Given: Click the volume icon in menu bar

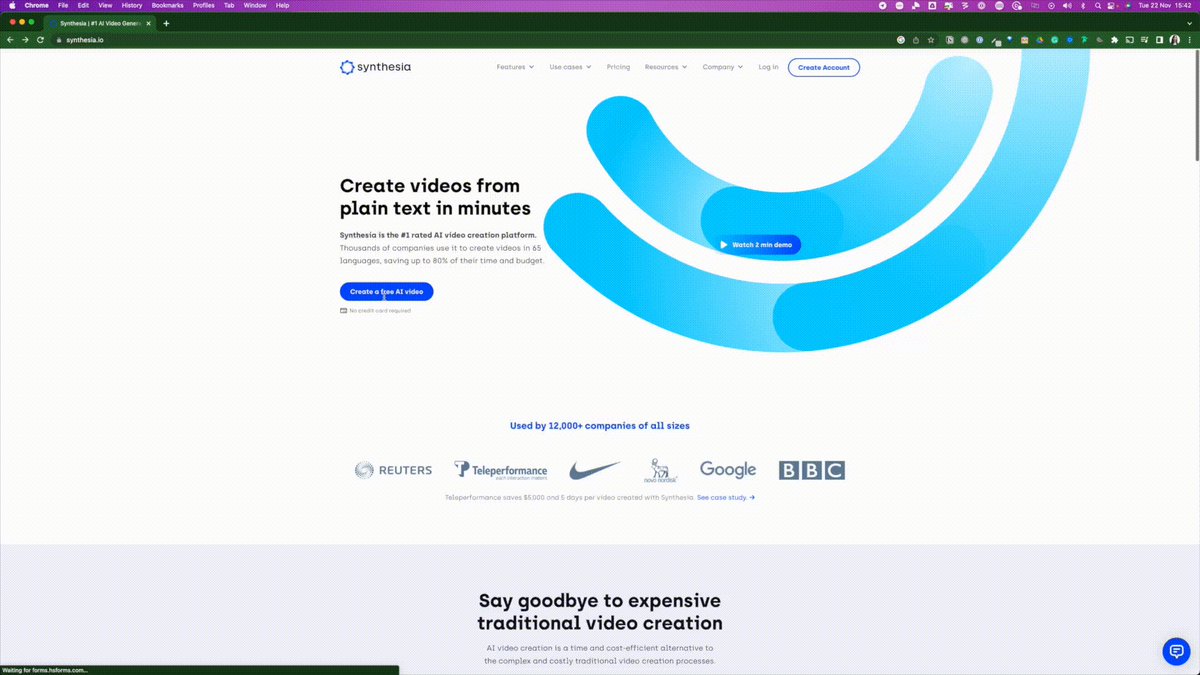Looking at the screenshot, I should pos(1067,5).
